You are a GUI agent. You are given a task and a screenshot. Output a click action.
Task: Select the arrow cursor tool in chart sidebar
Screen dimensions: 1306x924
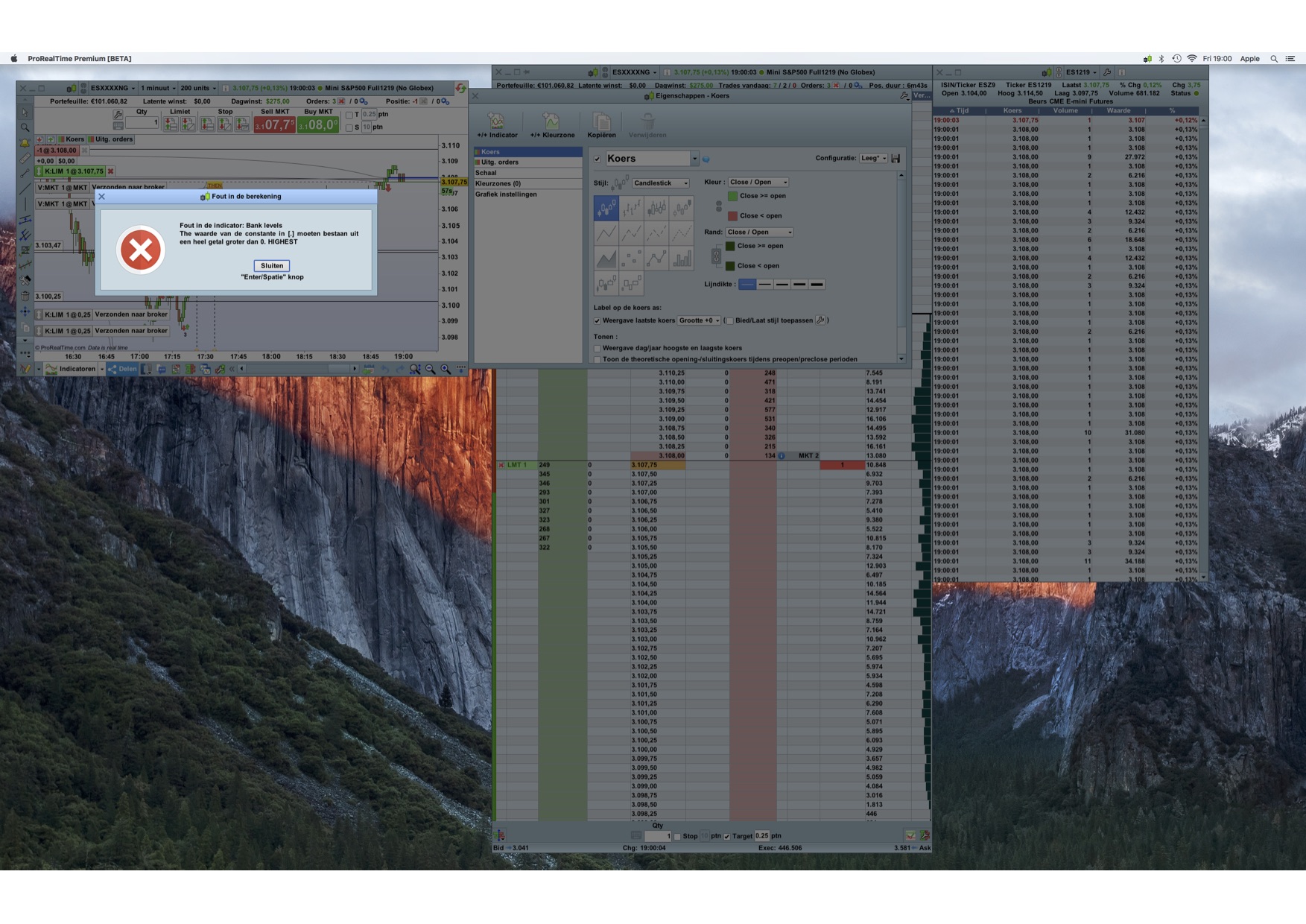(25, 113)
